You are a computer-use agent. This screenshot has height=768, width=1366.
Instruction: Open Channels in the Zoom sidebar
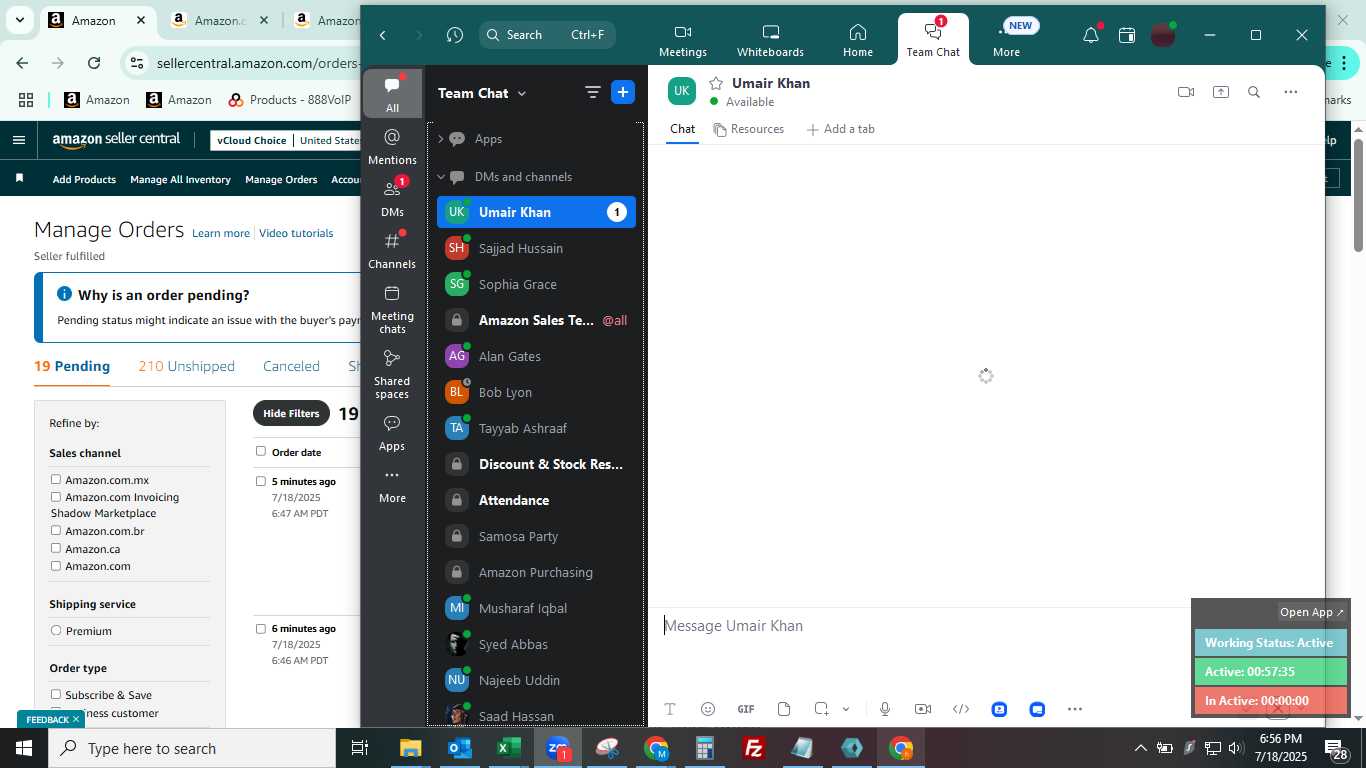pyautogui.click(x=392, y=250)
